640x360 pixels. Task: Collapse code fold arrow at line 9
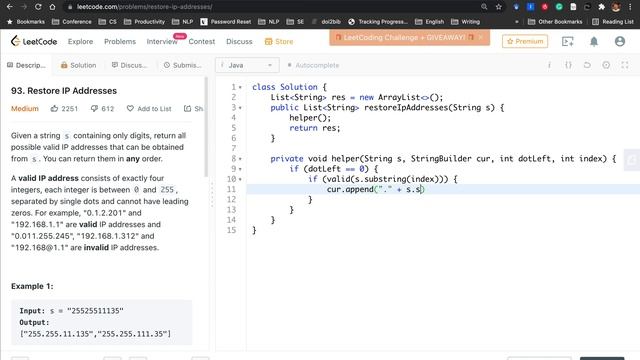pos(240,169)
